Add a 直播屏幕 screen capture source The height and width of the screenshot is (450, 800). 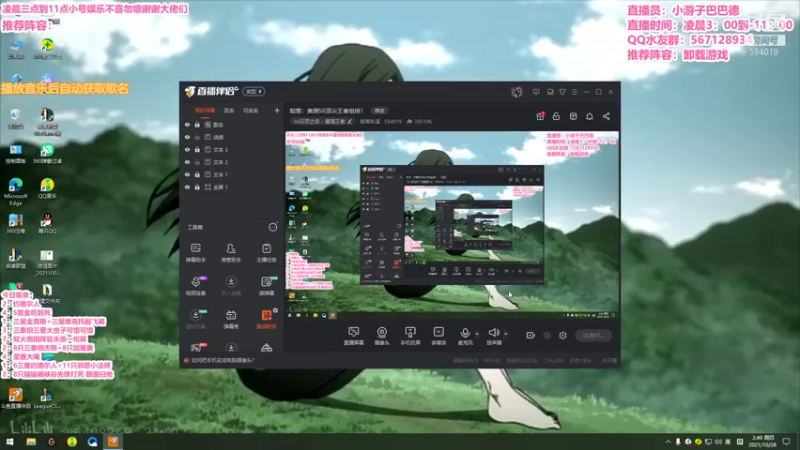[354, 336]
